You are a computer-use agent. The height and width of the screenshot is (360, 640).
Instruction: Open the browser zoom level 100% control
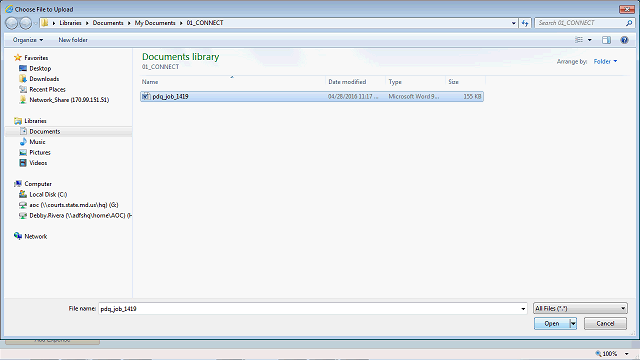[611, 353]
